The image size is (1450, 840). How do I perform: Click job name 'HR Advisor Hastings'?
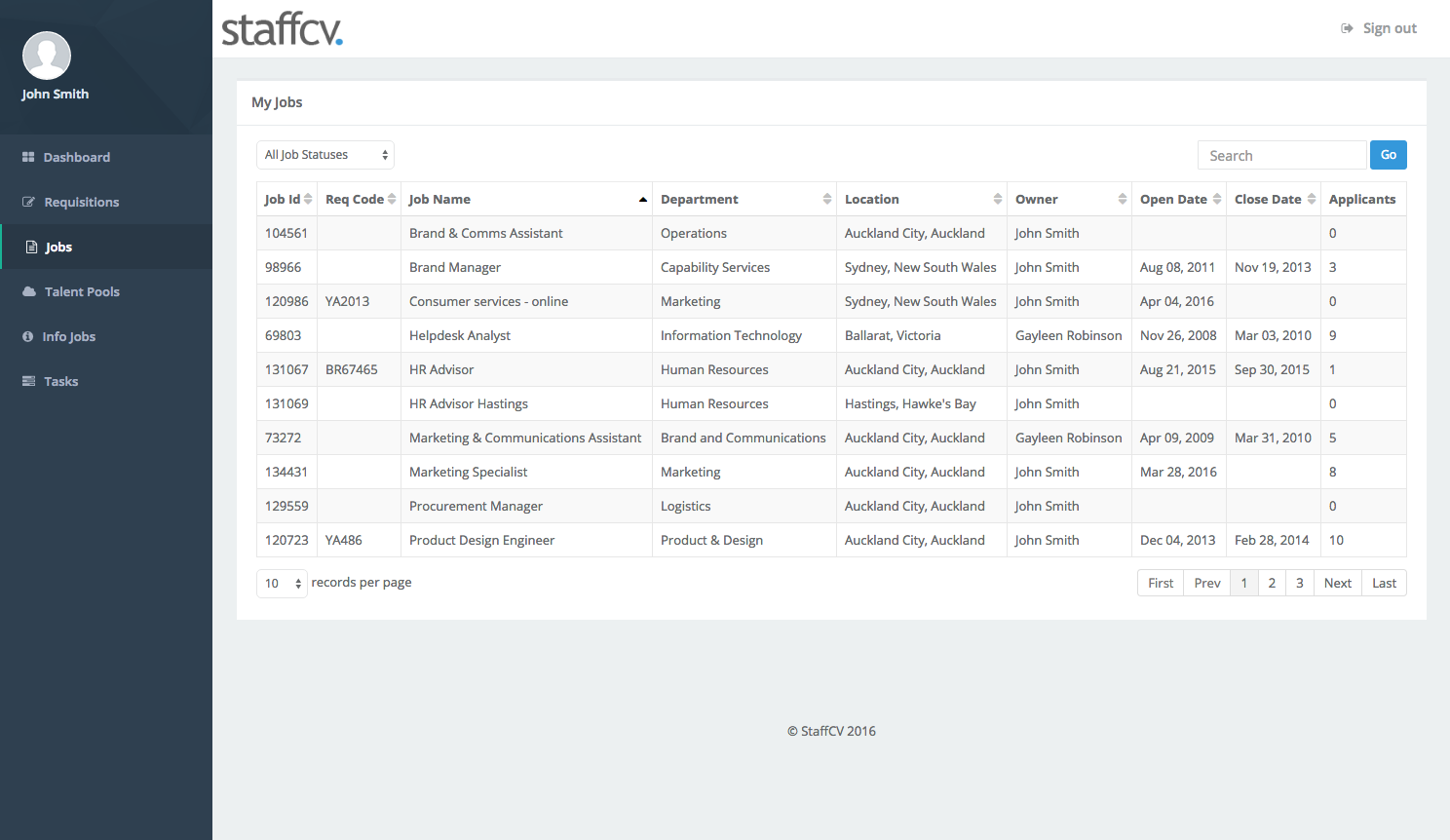coord(469,403)
